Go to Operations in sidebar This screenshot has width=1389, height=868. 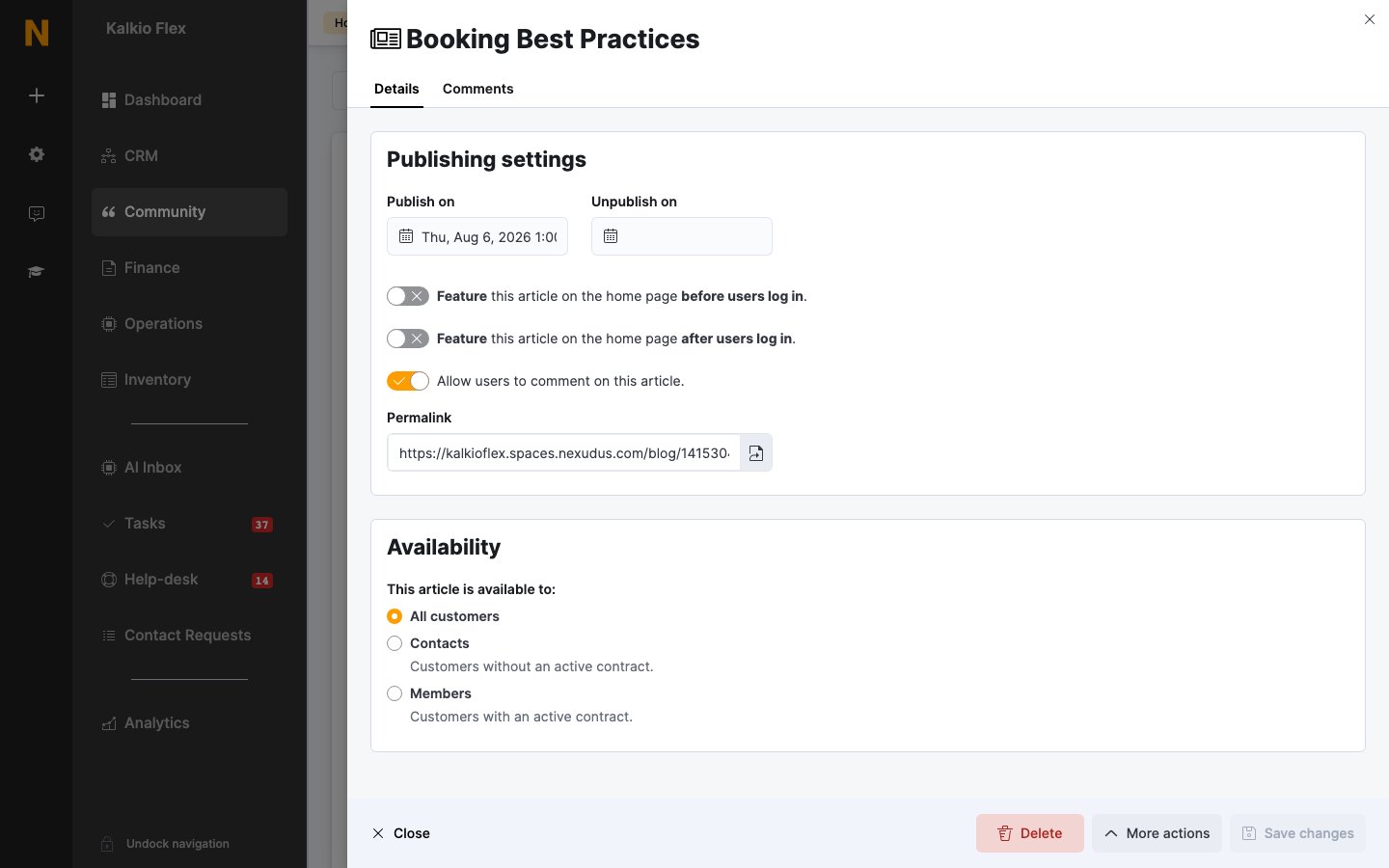point(189,324)
